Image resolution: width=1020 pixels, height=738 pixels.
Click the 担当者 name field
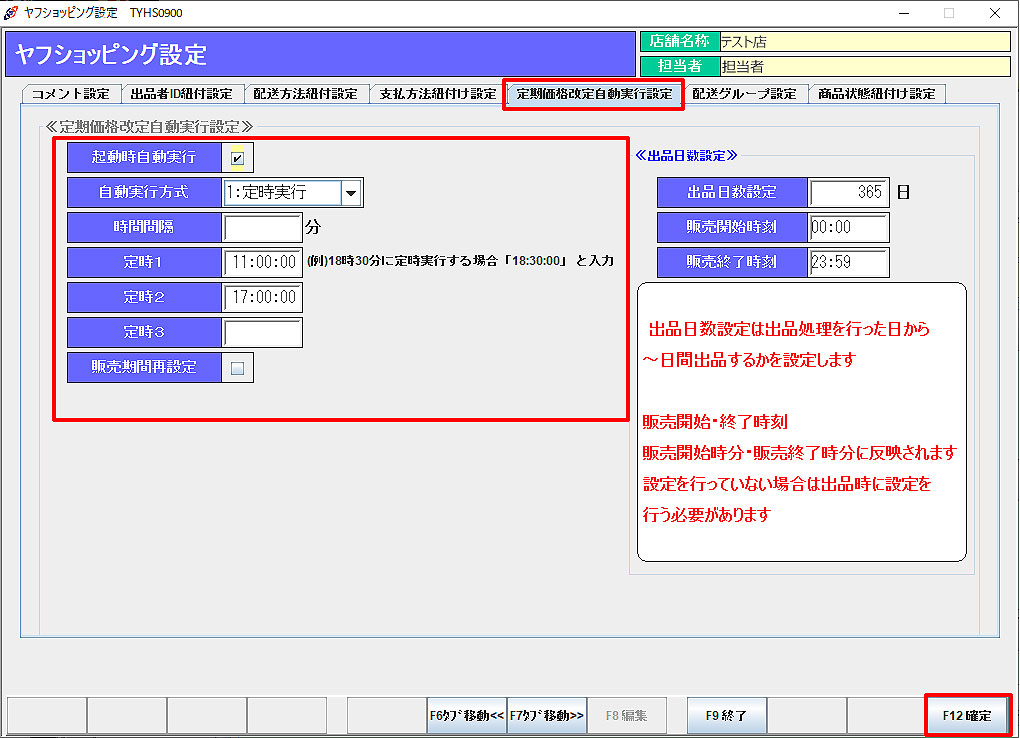(865, 66)
